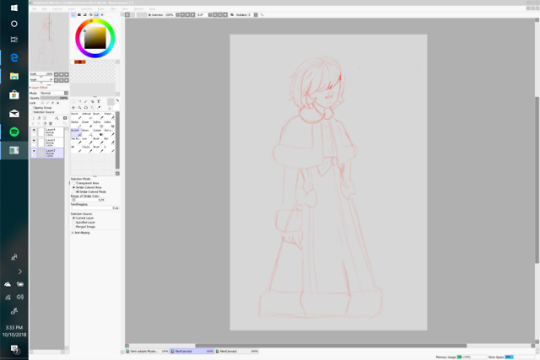Open the Windows Start menu

14,8
